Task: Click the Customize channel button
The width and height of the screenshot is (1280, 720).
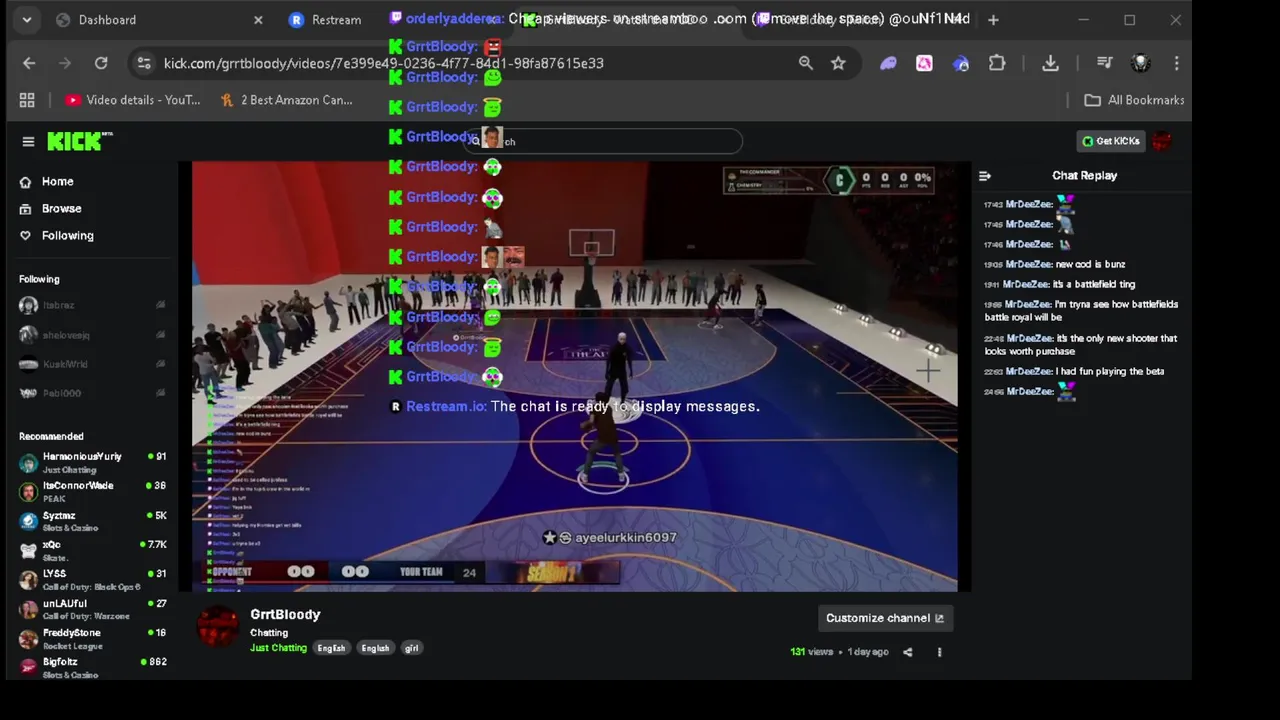Action: [884, 618]
